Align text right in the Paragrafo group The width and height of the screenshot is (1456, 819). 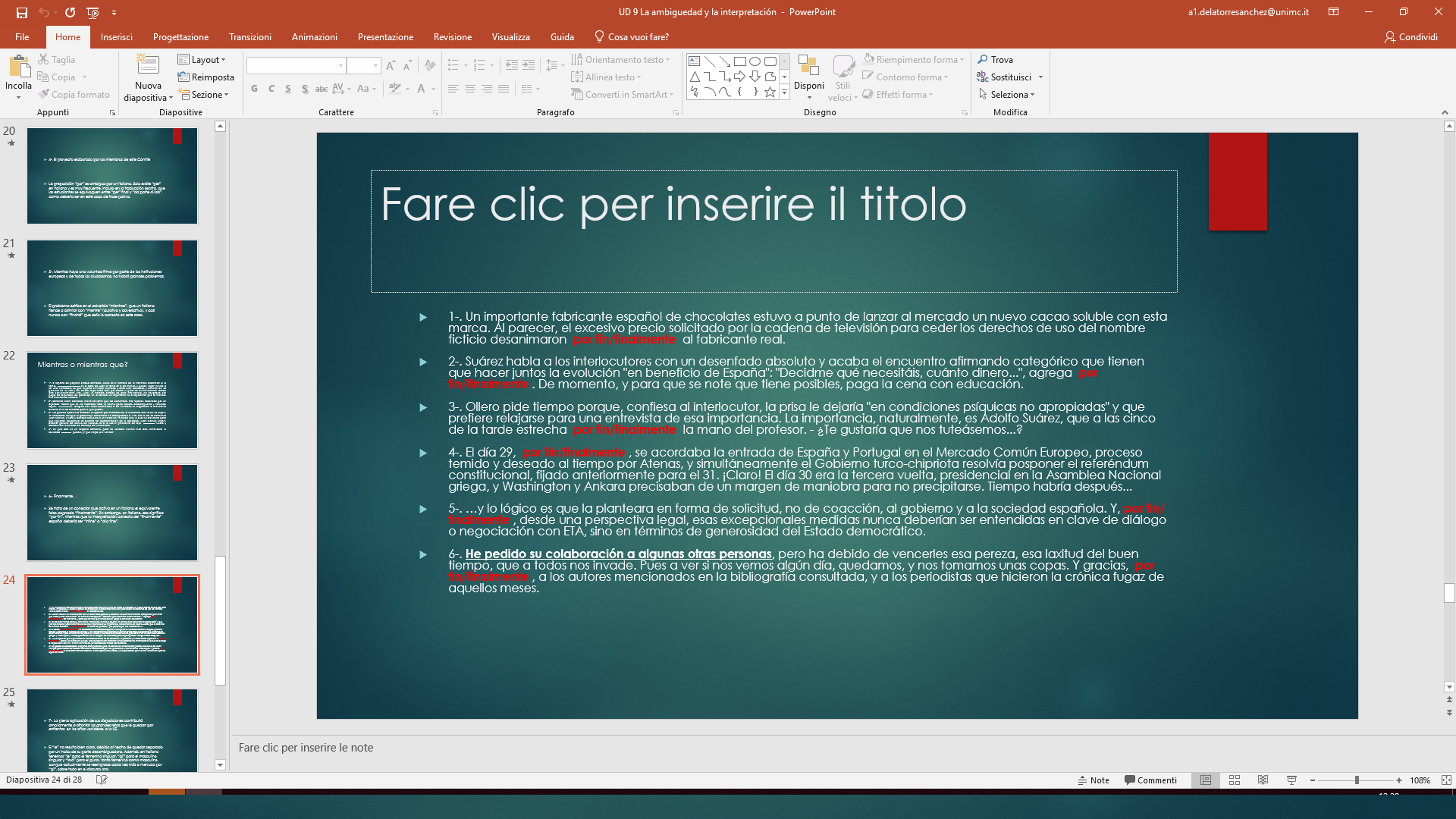click(x=487, y=89)
